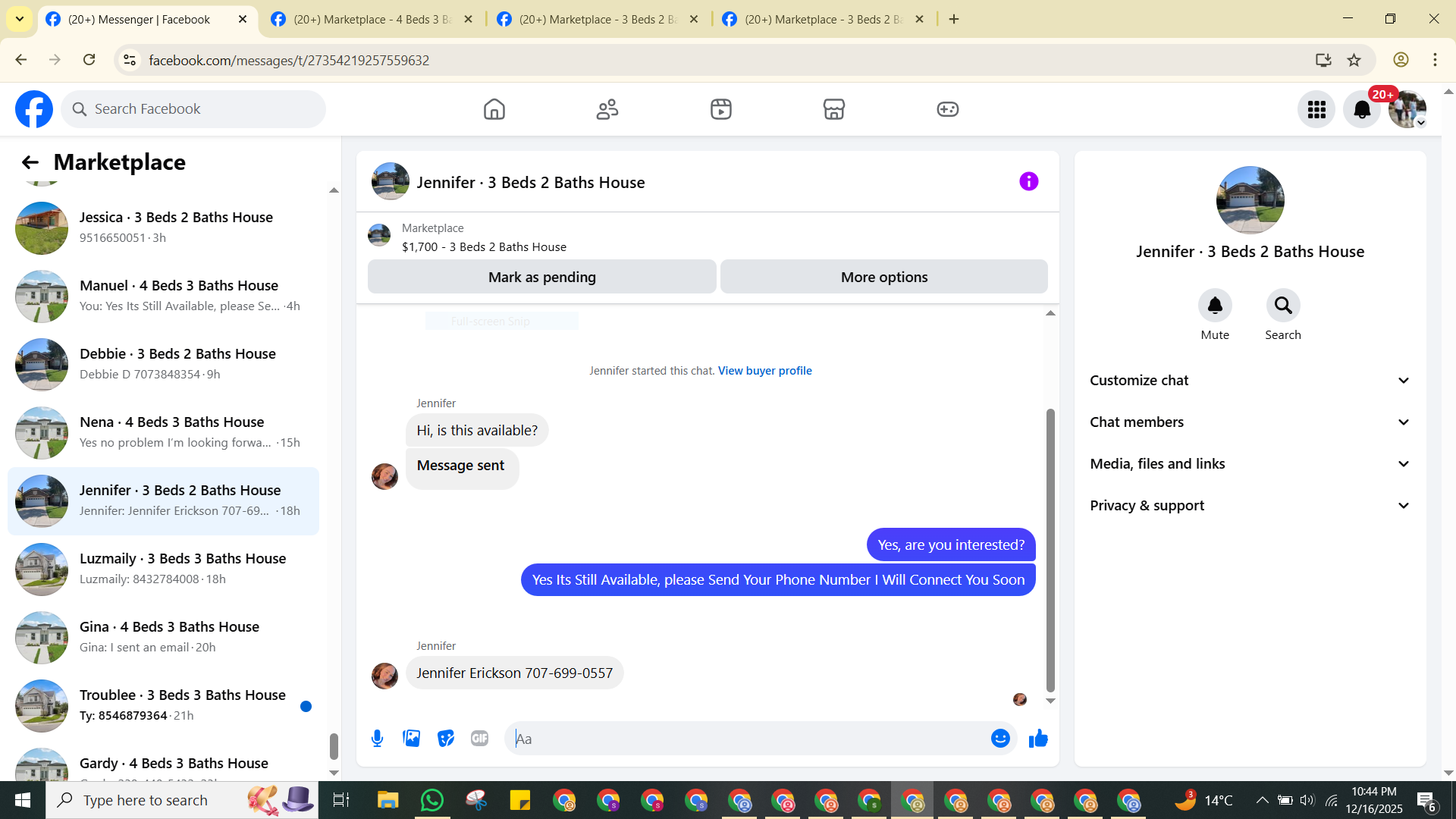The width and height of the screenshot is (1456, 819).
Task: Open Debbie 3 Beds 2 Baths House chat
Action: [x=163, y=364]
